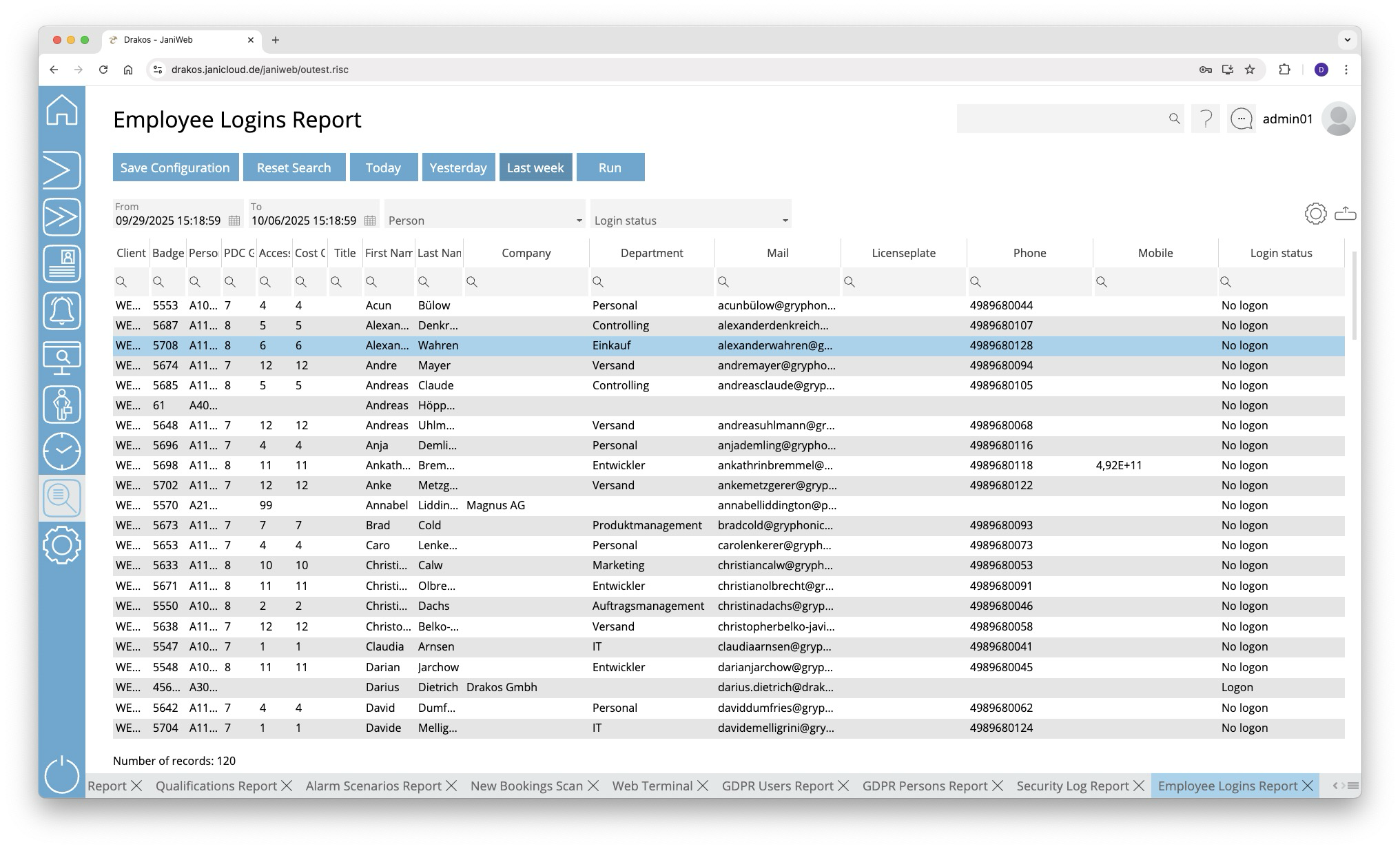Expand the Login status dropdown

[x=785, y=221]
